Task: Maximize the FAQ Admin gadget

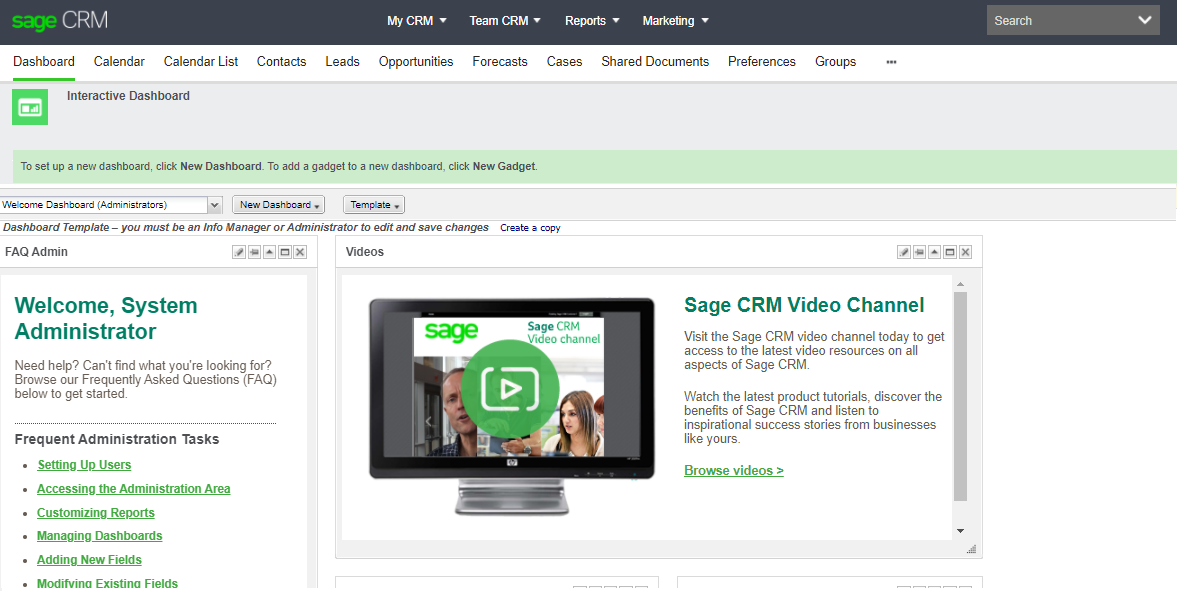Action: coord(284,252)
